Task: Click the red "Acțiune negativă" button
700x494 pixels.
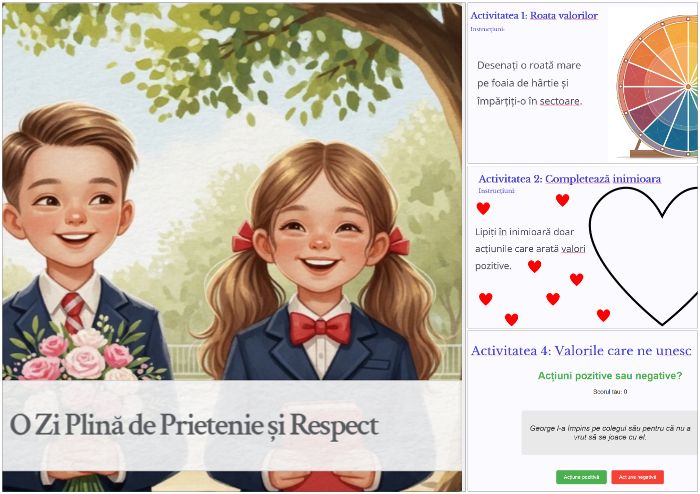Action: pos(638,477)
